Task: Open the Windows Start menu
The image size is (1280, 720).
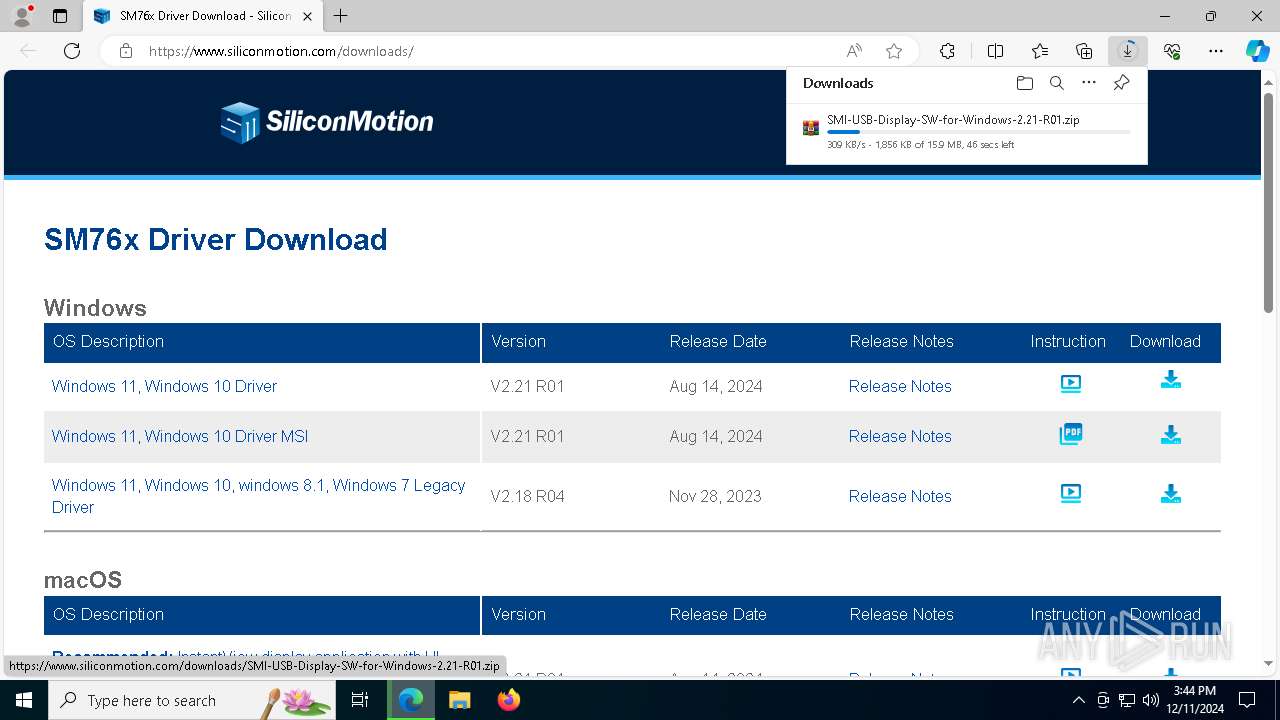Action: tap(24, 700)
